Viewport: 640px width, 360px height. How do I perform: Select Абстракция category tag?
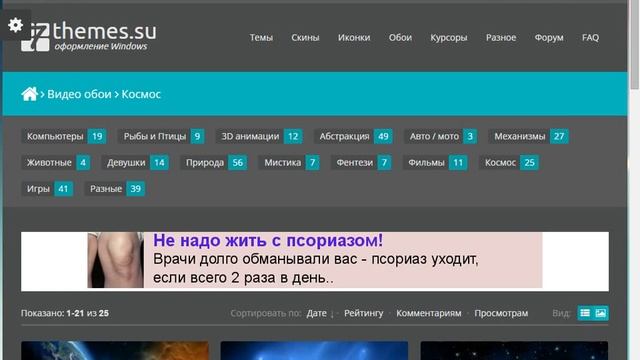(353, 136)
